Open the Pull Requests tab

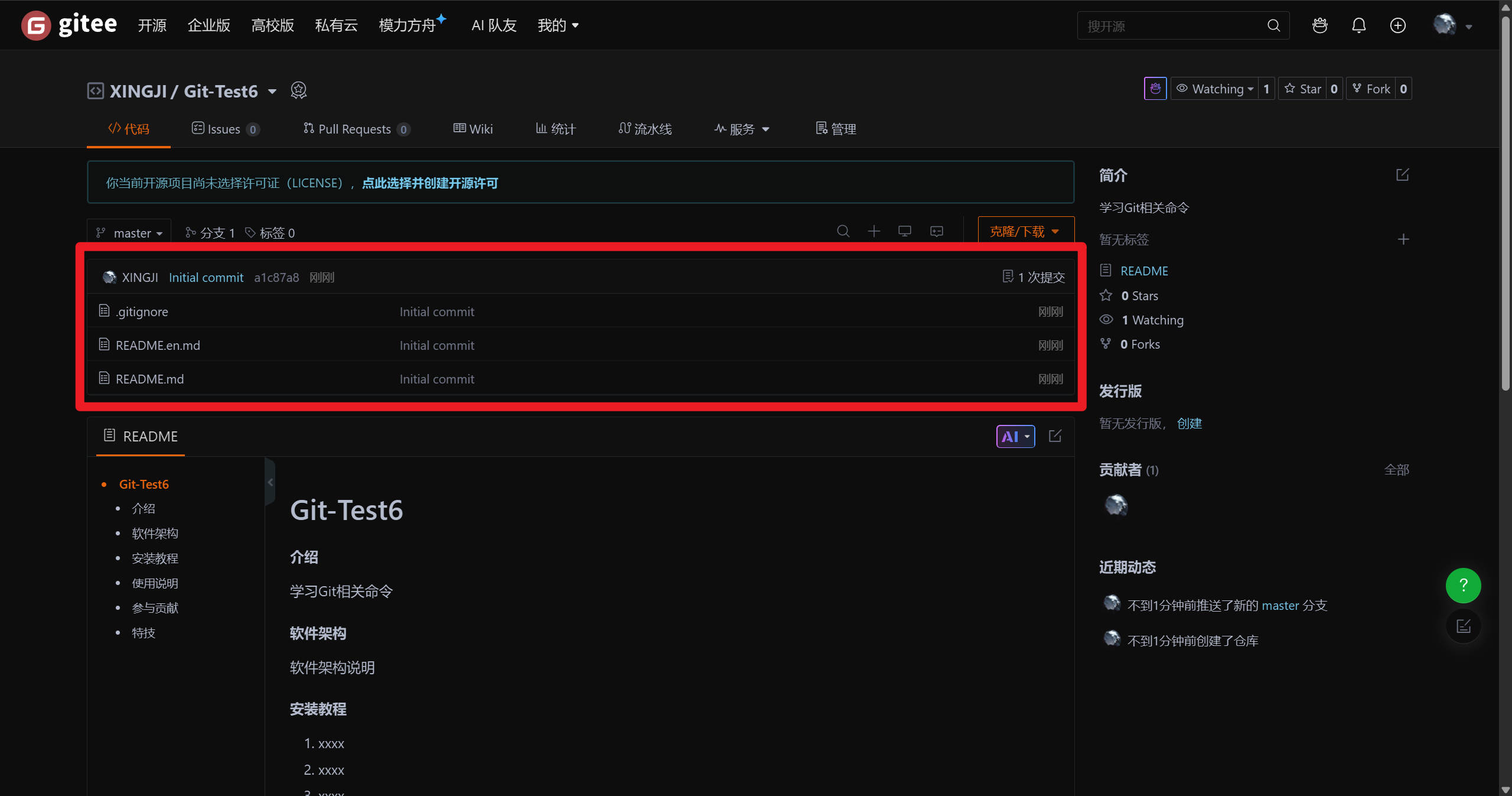[356, 129]
